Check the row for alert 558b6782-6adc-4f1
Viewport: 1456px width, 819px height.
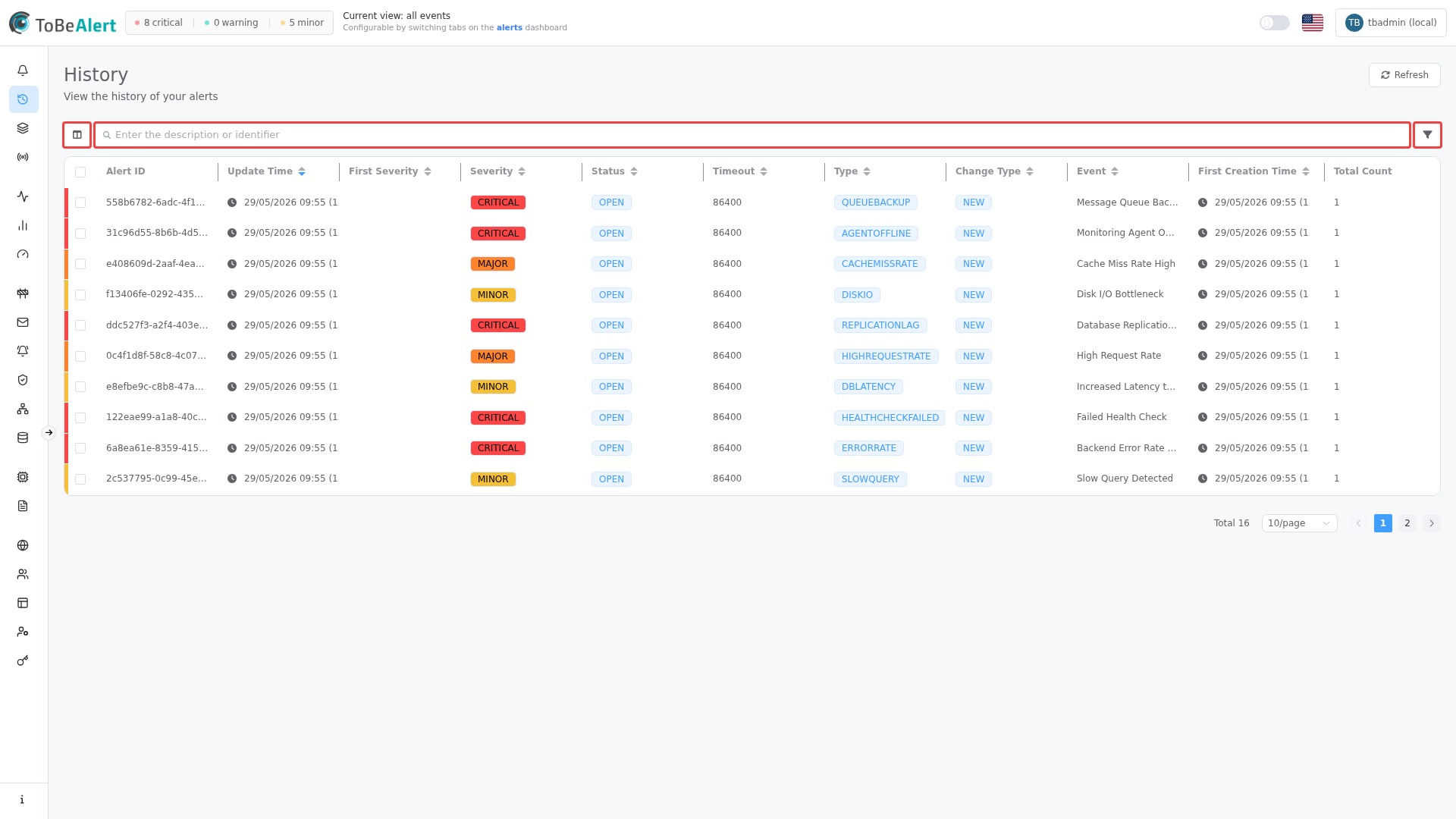(x=80, y=202)
